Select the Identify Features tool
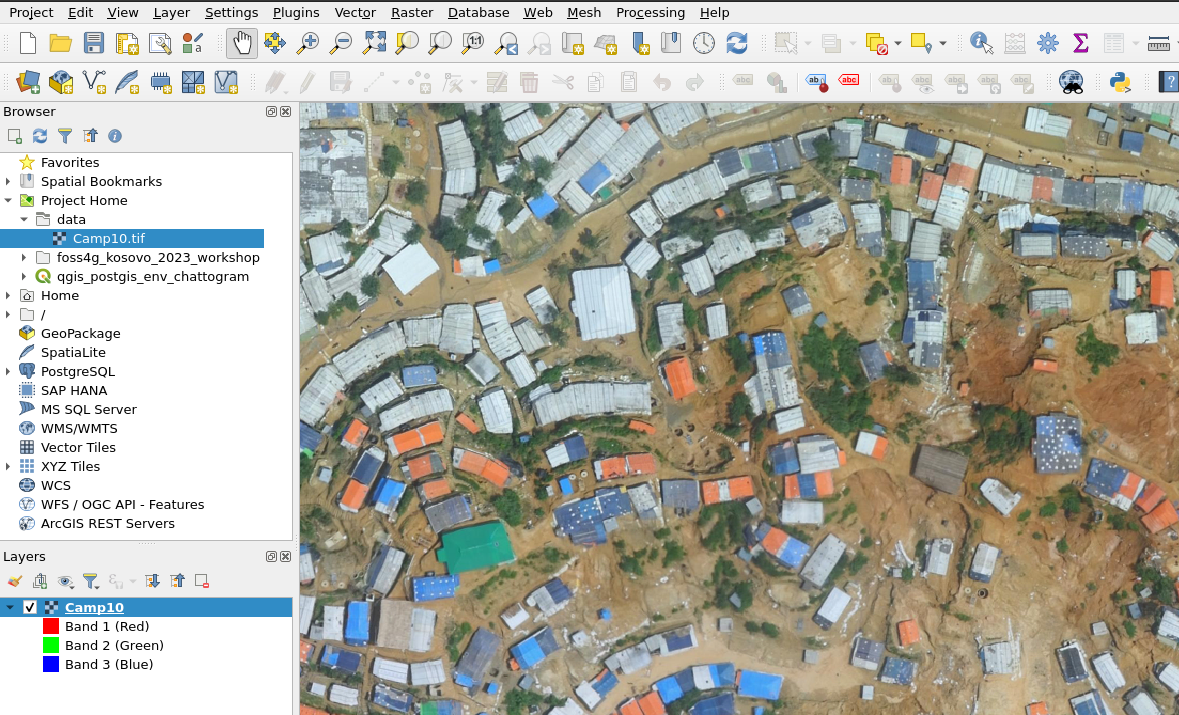This screenshot has height=715, width=1179. point(981,43)
